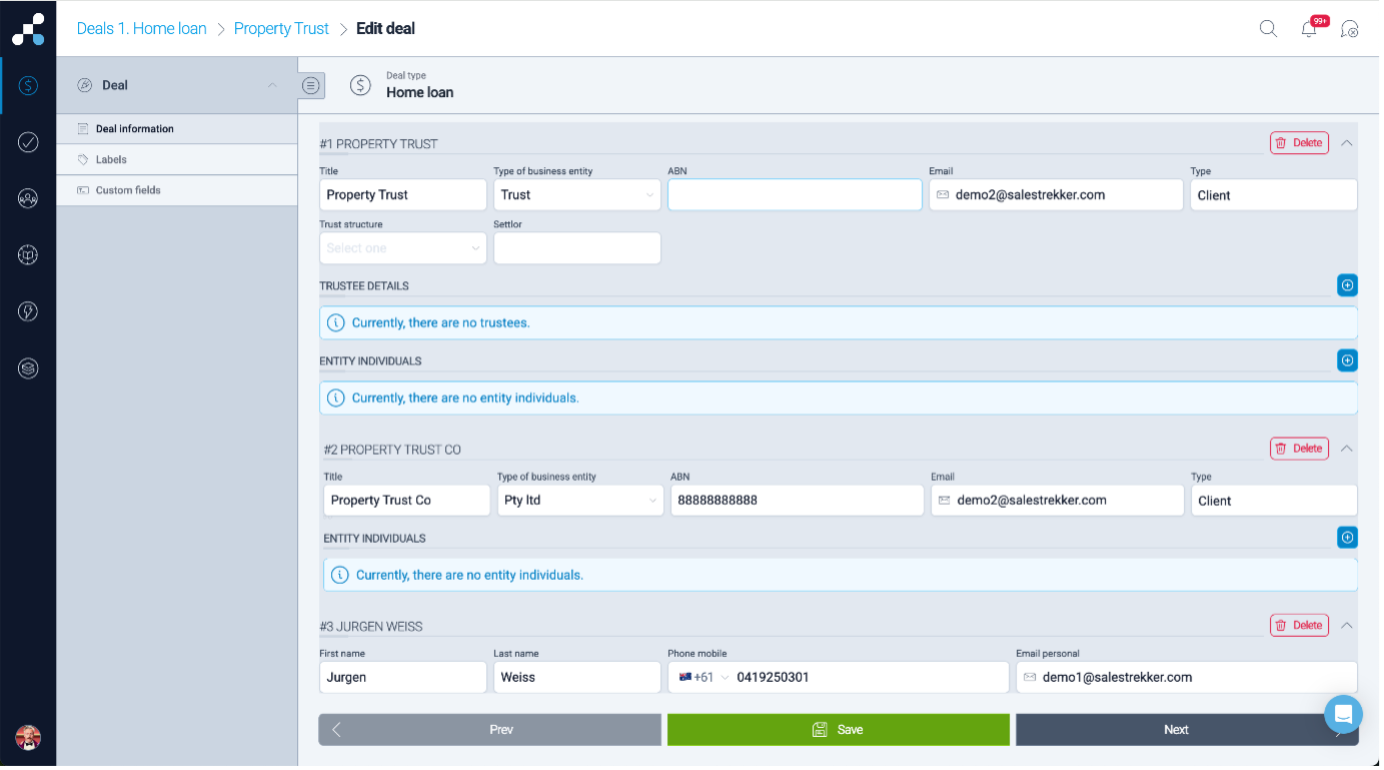Select Deal information in side menu

(x=177, y=129)
